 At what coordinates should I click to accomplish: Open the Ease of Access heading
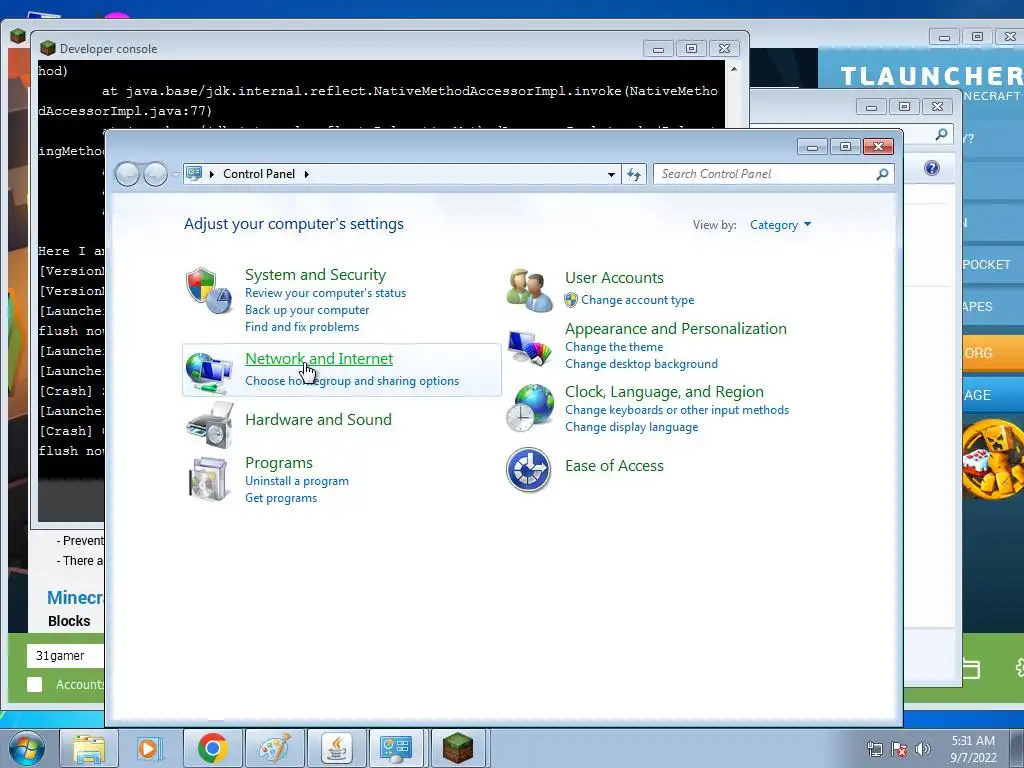(x=614, y=466)
